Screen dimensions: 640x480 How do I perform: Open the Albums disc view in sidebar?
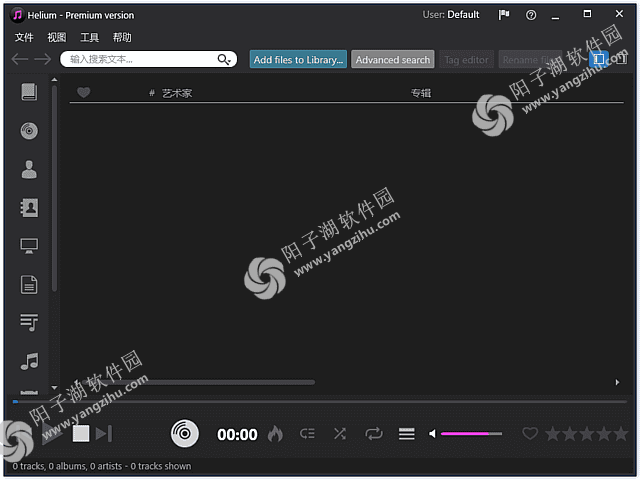click(x=29, y=131)
